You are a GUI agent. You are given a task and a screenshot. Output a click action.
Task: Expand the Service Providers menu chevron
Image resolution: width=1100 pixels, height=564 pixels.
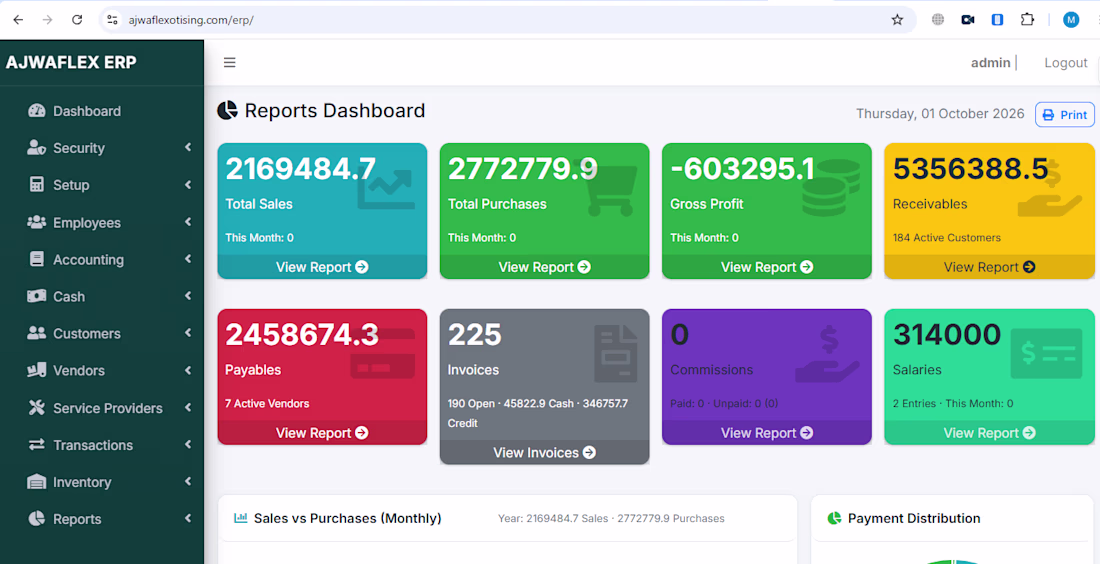point(188,407)
